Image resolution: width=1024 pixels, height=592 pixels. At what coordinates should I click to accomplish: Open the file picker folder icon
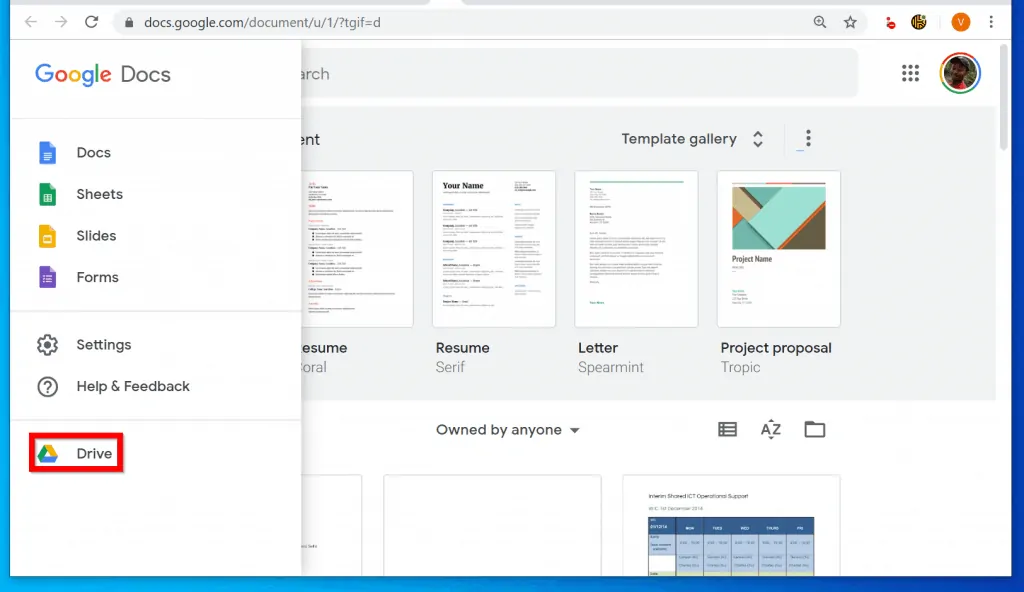814,429
